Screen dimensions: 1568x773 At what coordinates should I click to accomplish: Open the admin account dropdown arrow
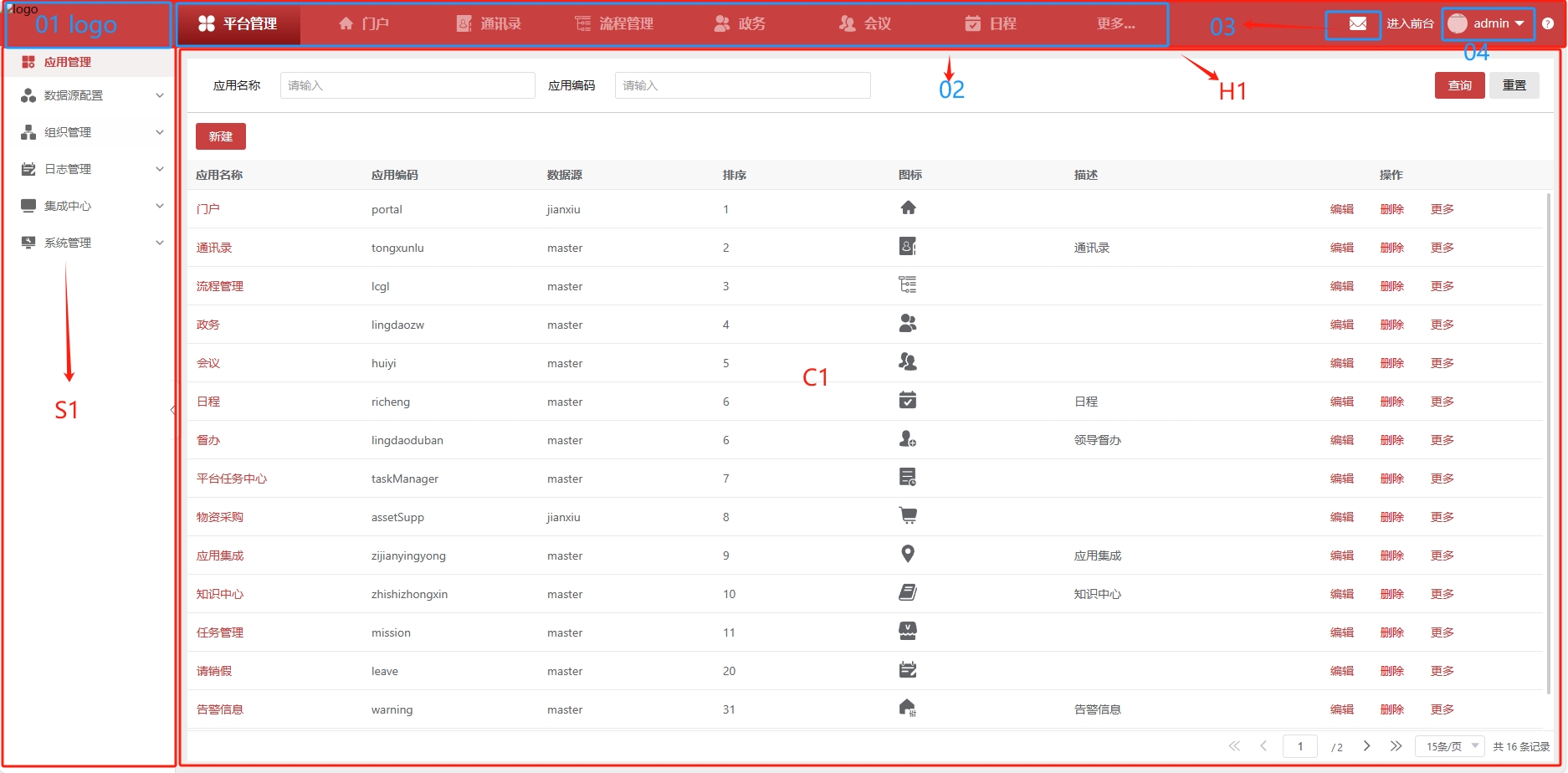click(x=1519, y=23)
